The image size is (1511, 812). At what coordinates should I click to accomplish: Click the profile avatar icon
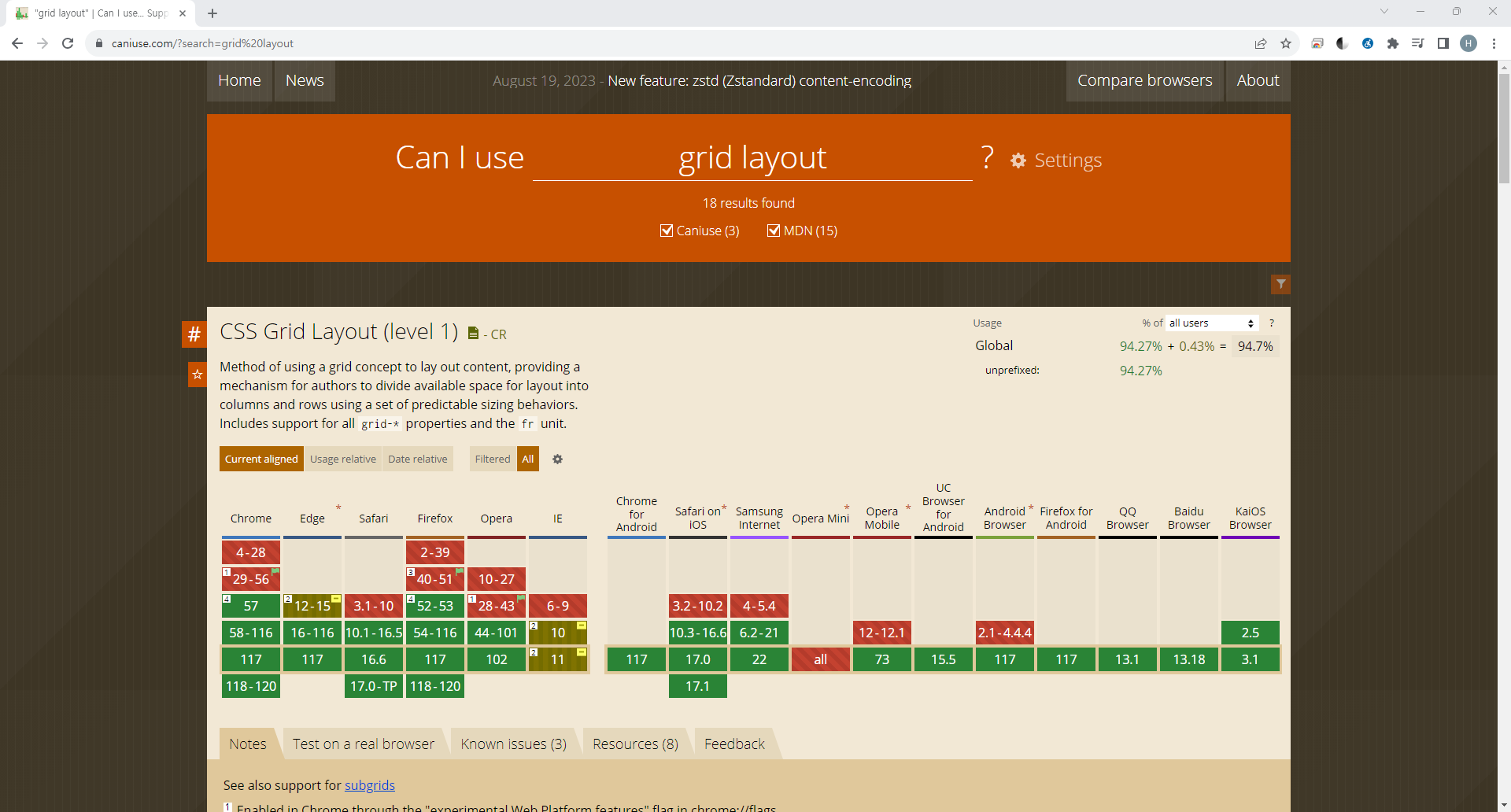tap(1469, 43)
